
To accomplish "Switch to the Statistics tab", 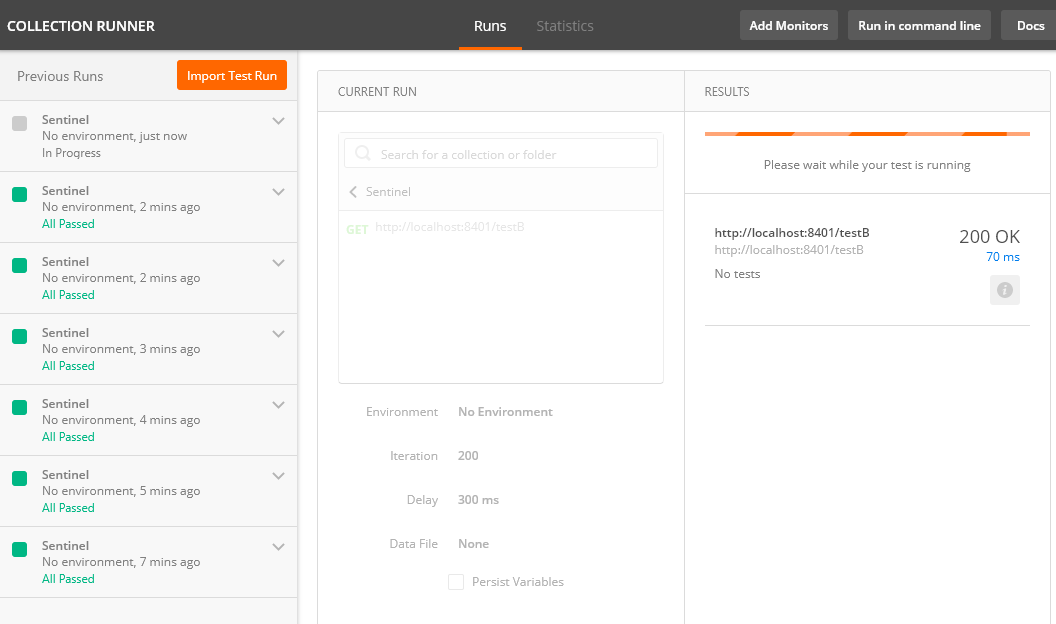I will (x=564, y=26).
